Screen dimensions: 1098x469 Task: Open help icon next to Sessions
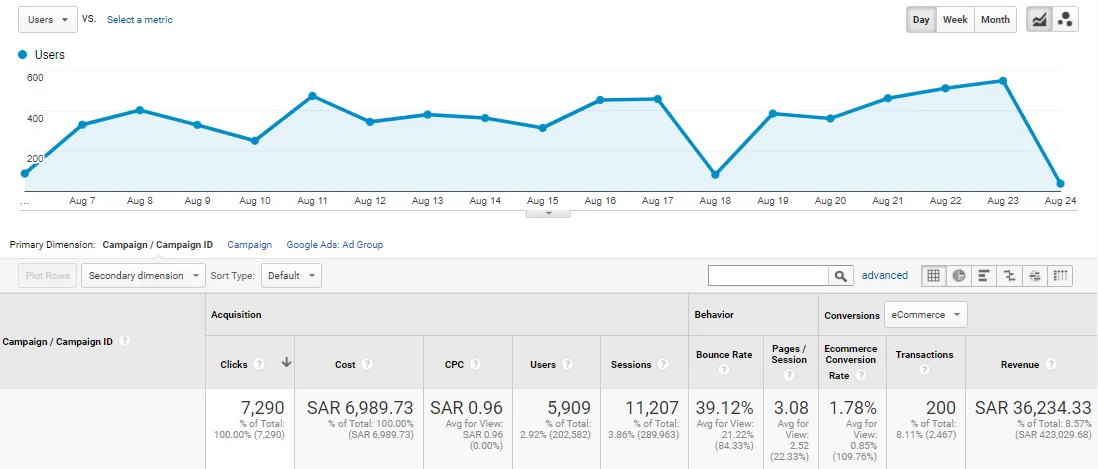pos(662,364)
